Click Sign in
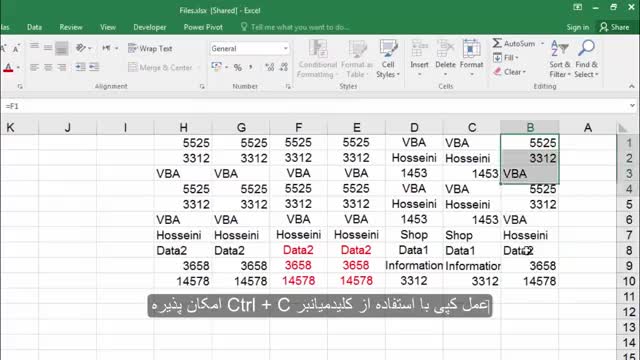Viewport: 640px width, 360px height. (x=578, y=27)
